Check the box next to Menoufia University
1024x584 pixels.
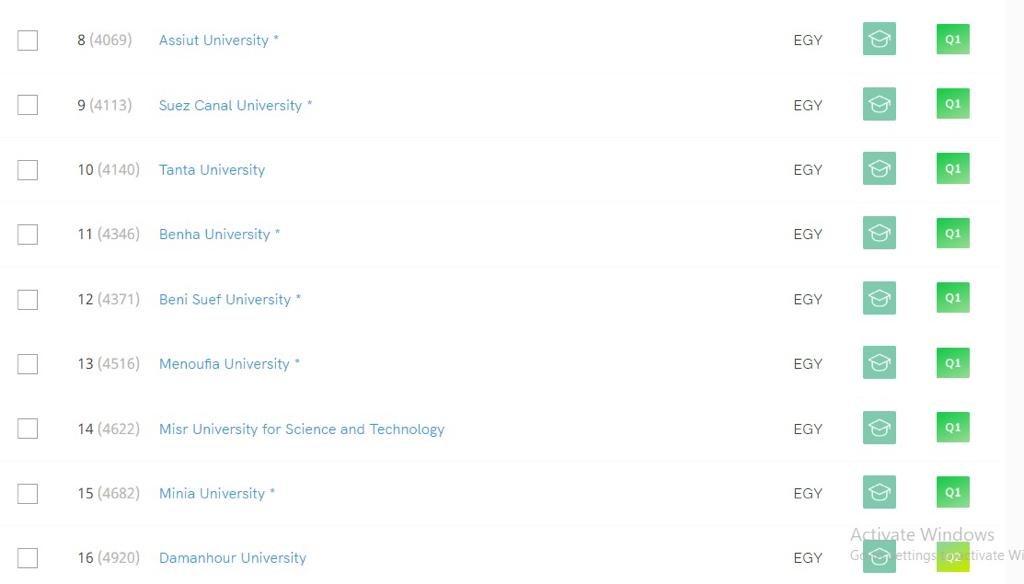pyautogui.click(x=27, y=364)
